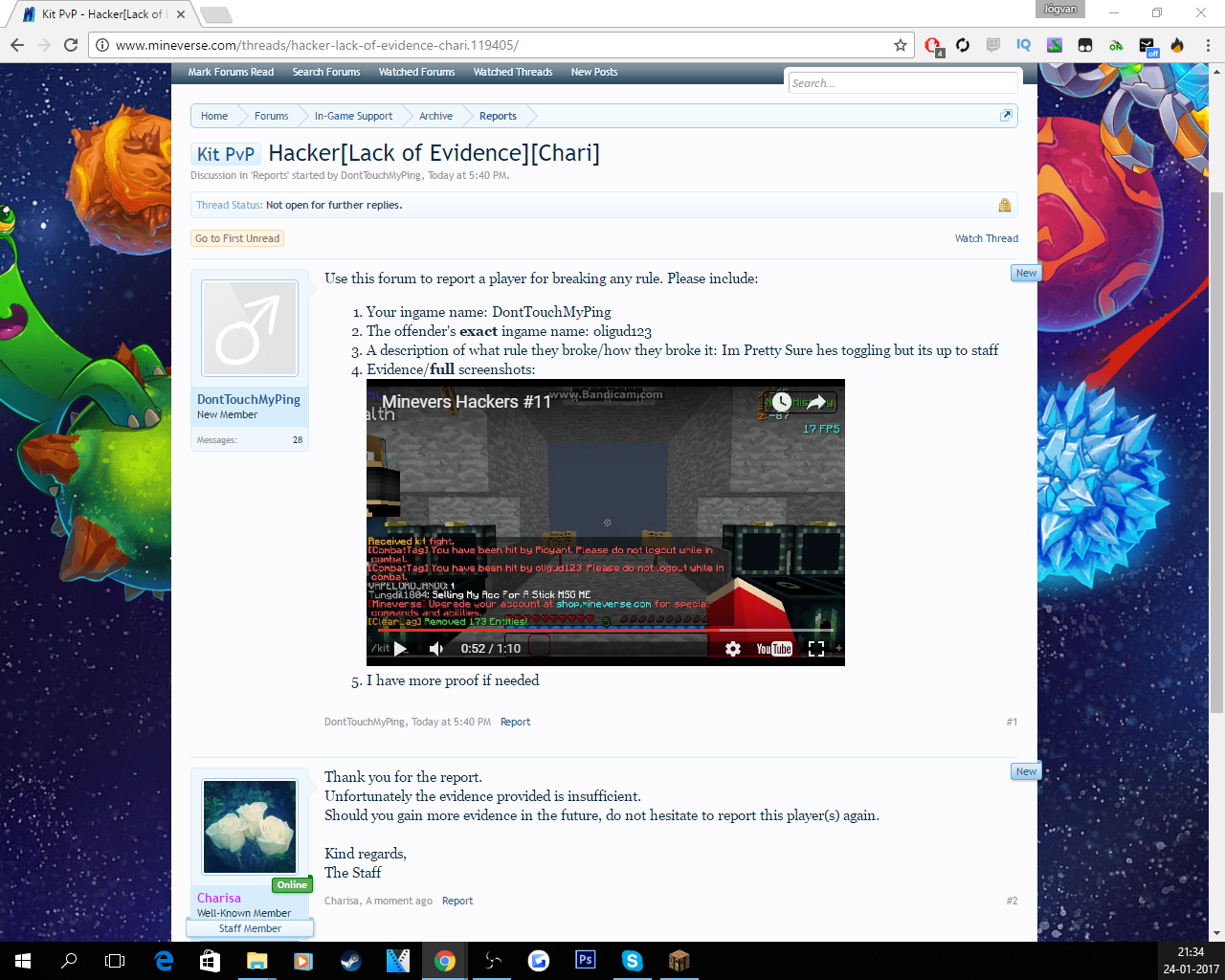Mute the video with the speaker icon
This screenshot has width=1225, height=980.
[436, 649]
